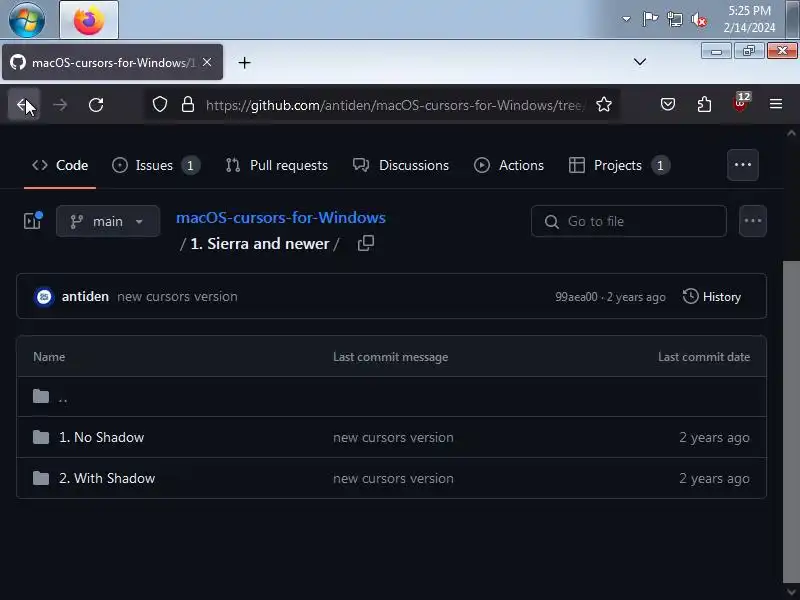The image size is (800, 600).
Task: Click the Go to file search field
Action: [629, 221]
